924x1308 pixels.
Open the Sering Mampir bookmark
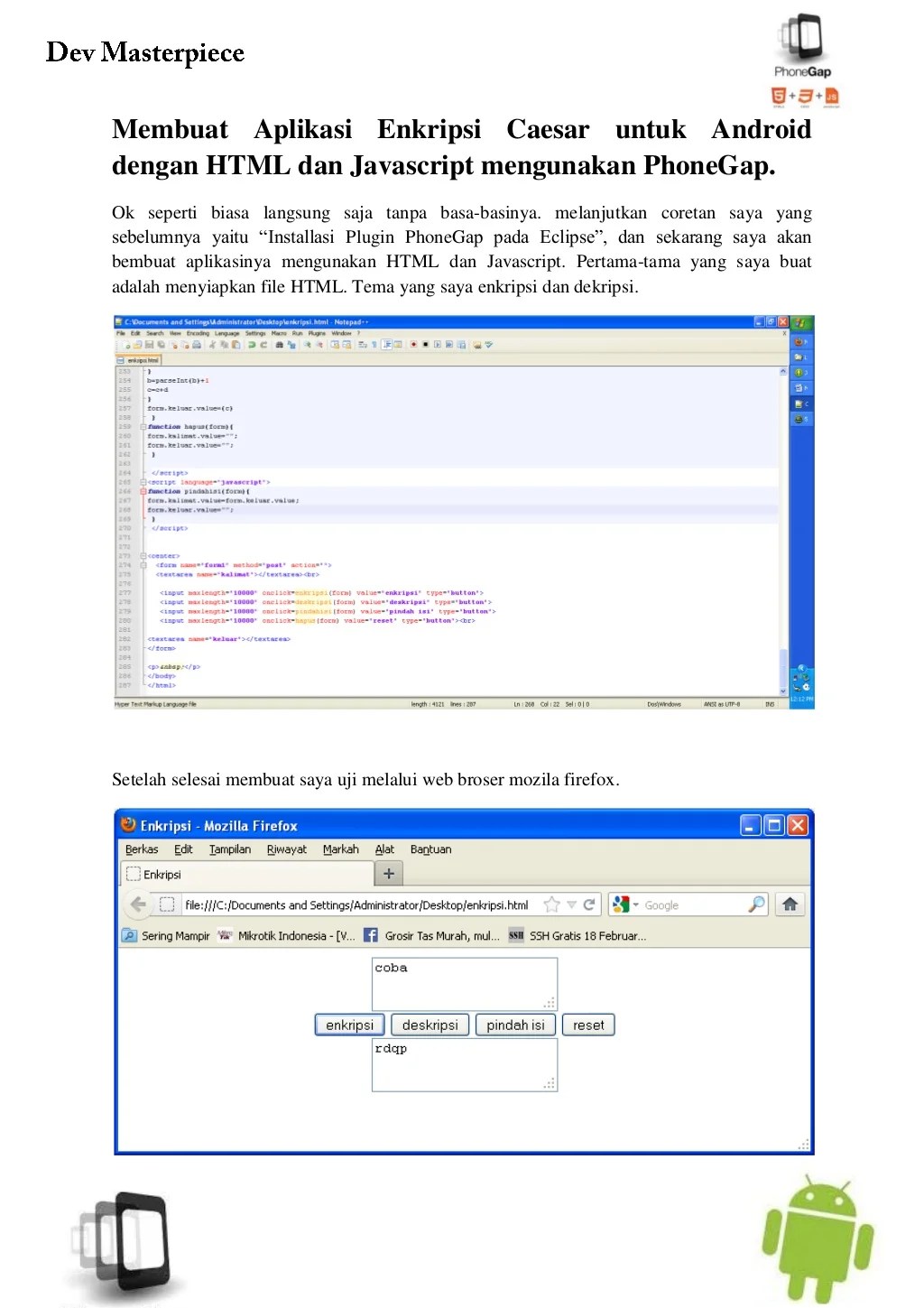click(x=166, y=936)
